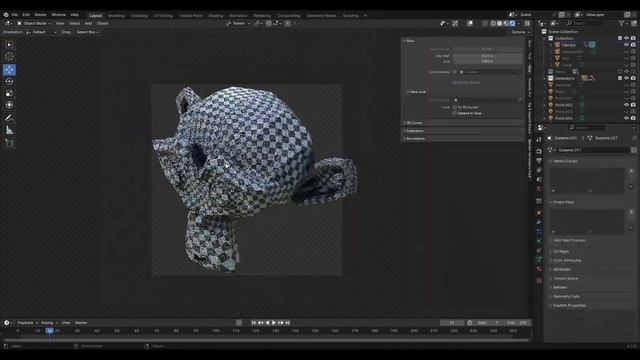Hide Point.002 via eye icon

pyautogui.click(x=627, y=105)
